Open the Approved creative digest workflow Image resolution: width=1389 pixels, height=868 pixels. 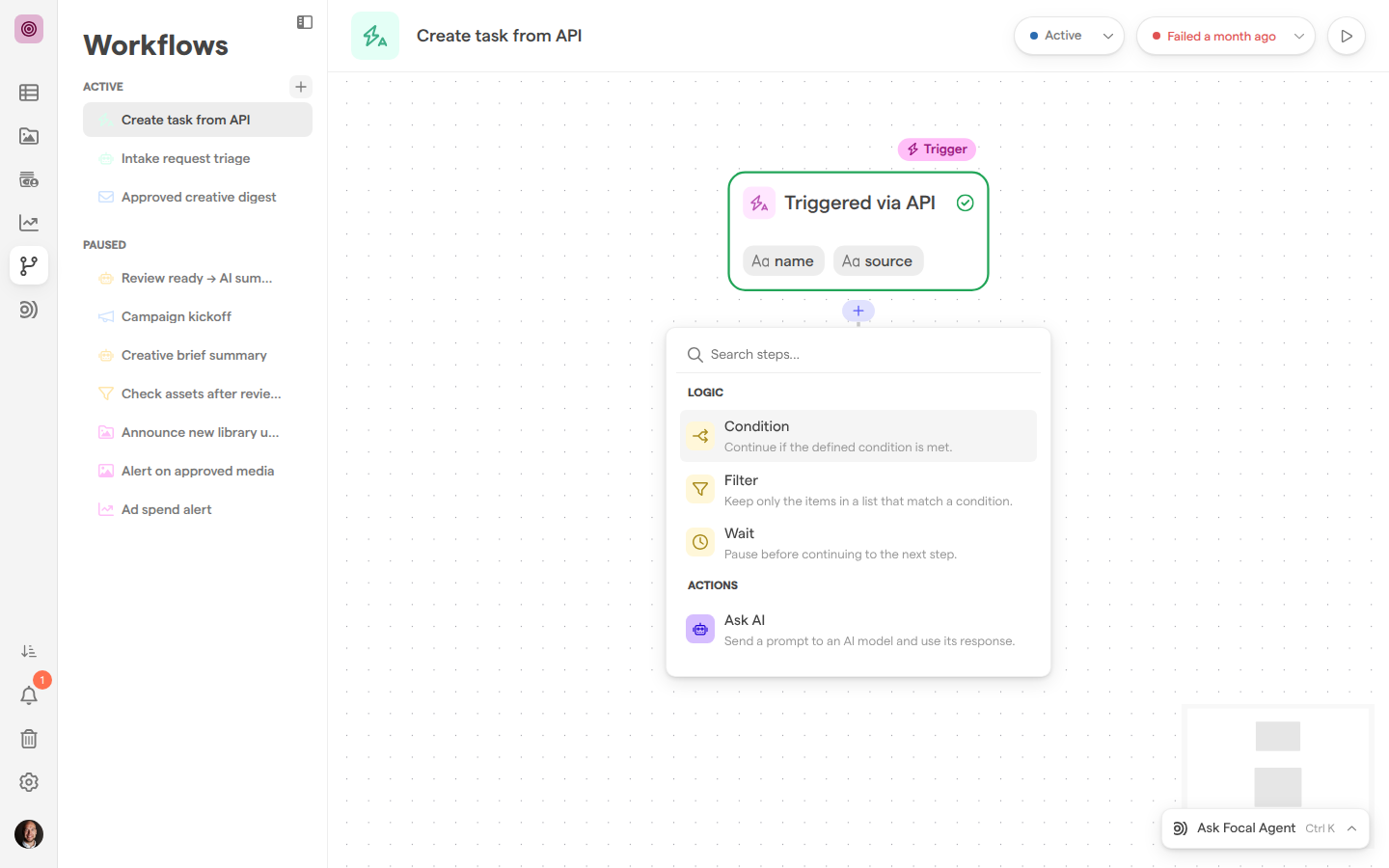point(198,197)
